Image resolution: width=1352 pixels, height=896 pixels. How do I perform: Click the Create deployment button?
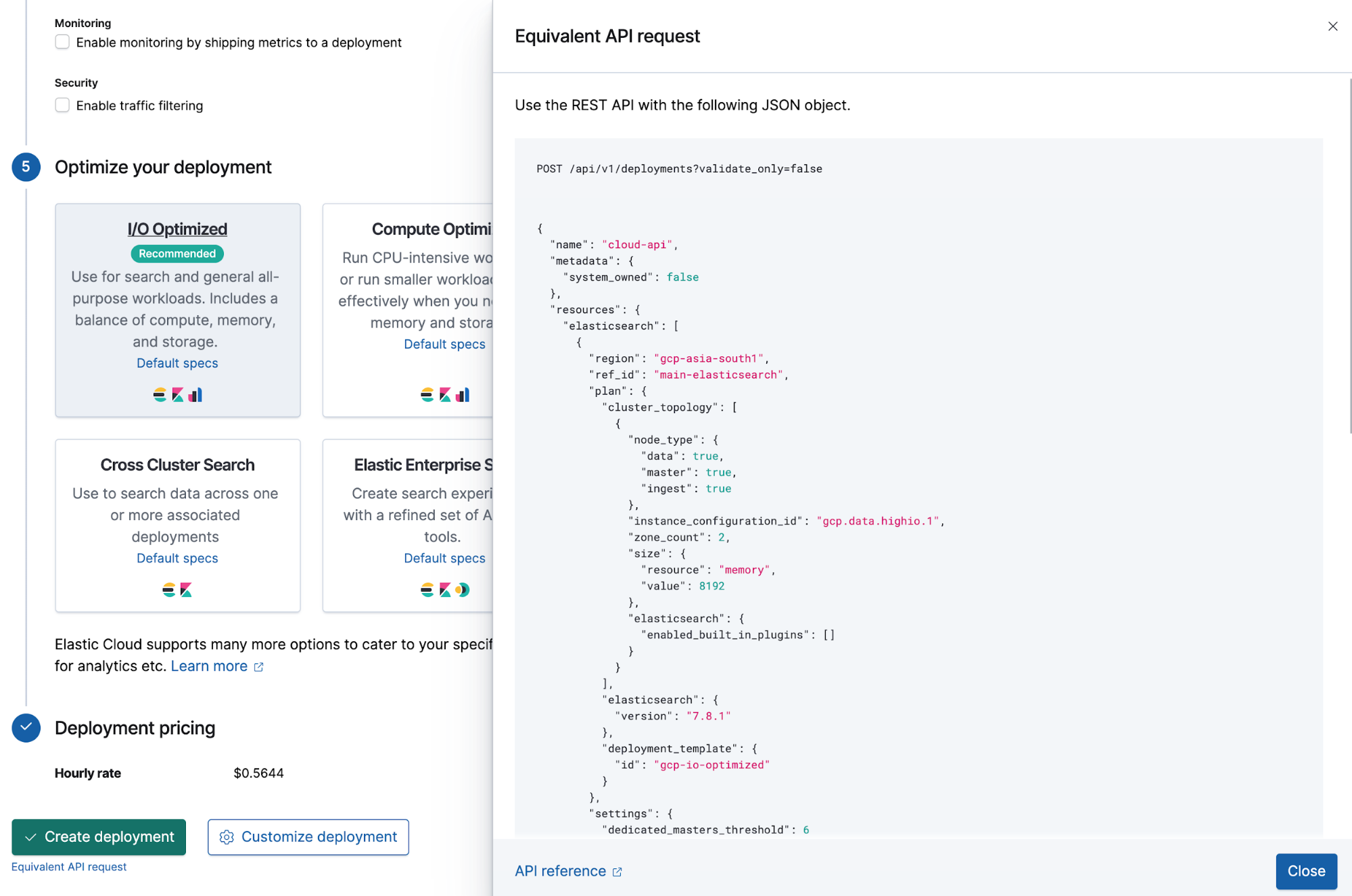coord(99,837)
